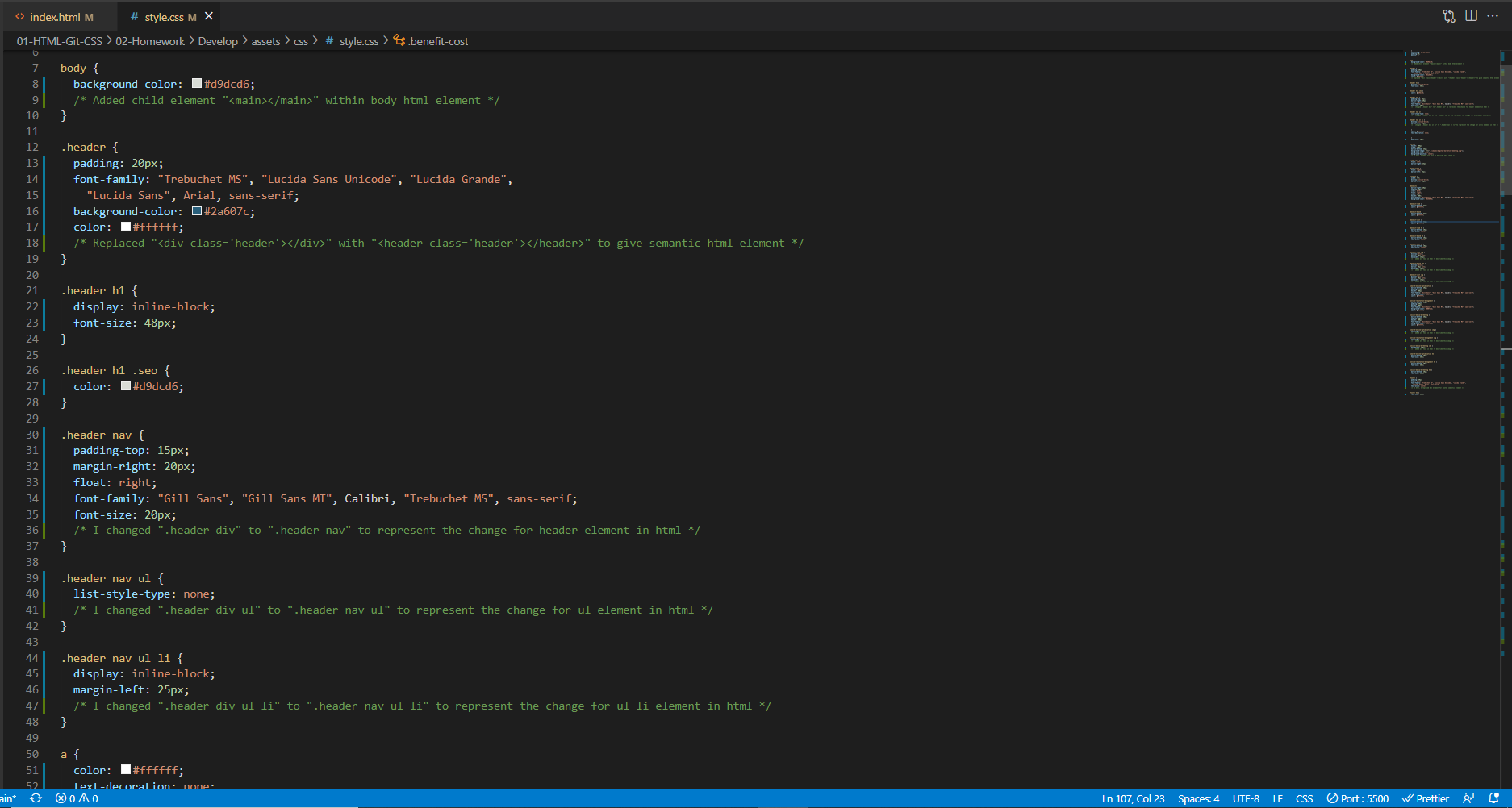Click the Port : 5500 Live Server icon
This screenshot has width=1512, height=808.
click(x=1358, y=798)
